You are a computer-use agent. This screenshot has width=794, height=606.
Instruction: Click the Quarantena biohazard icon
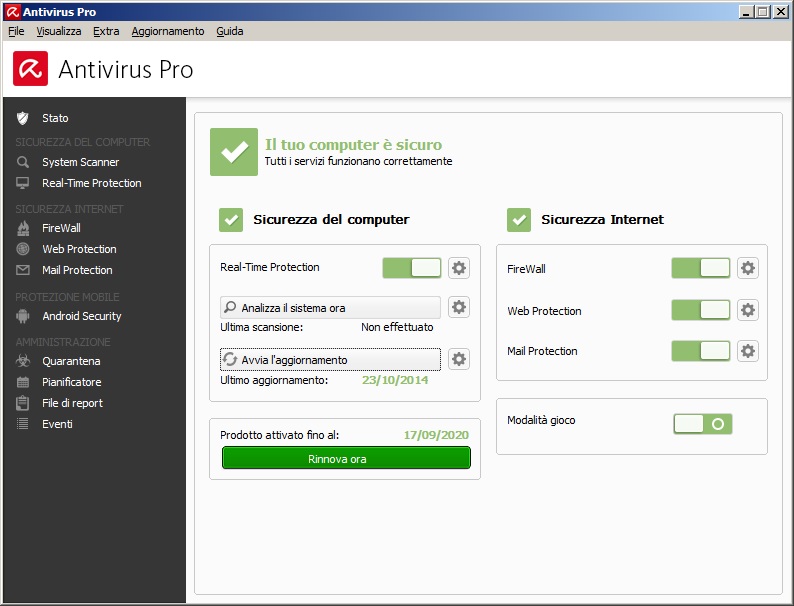[23, 361]
